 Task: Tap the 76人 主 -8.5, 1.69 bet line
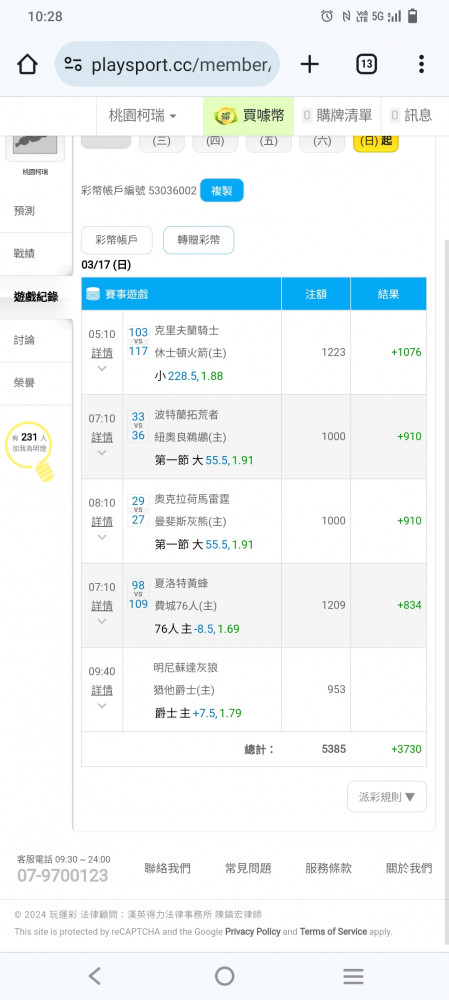197,629
